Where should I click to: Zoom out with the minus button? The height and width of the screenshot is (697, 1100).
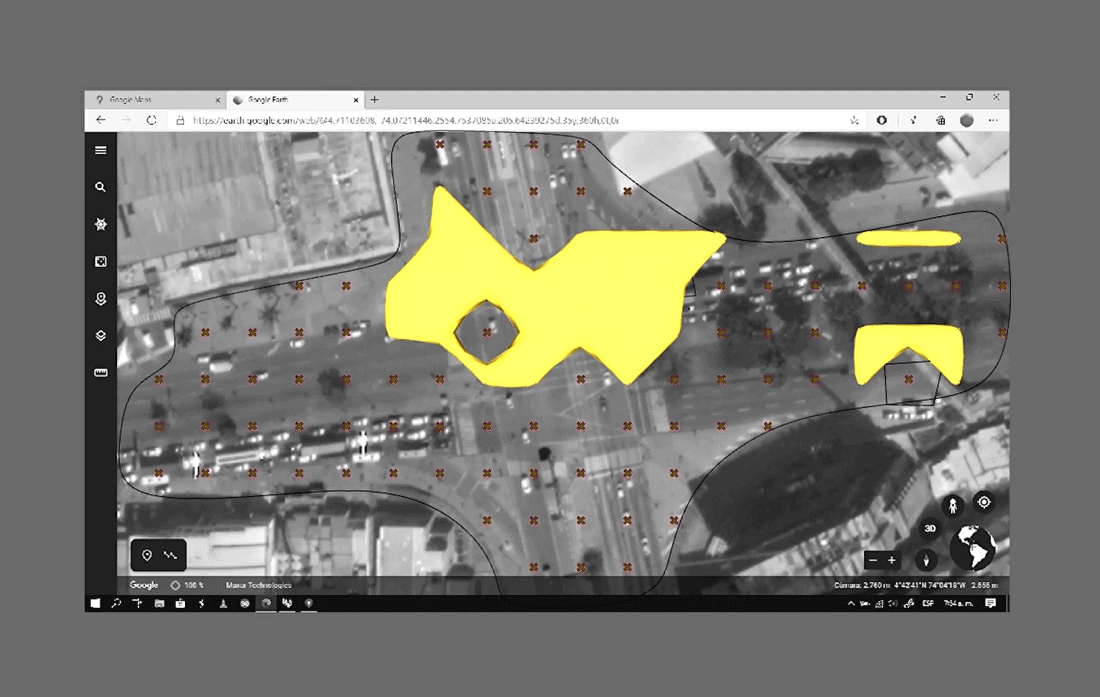point(873,560)
